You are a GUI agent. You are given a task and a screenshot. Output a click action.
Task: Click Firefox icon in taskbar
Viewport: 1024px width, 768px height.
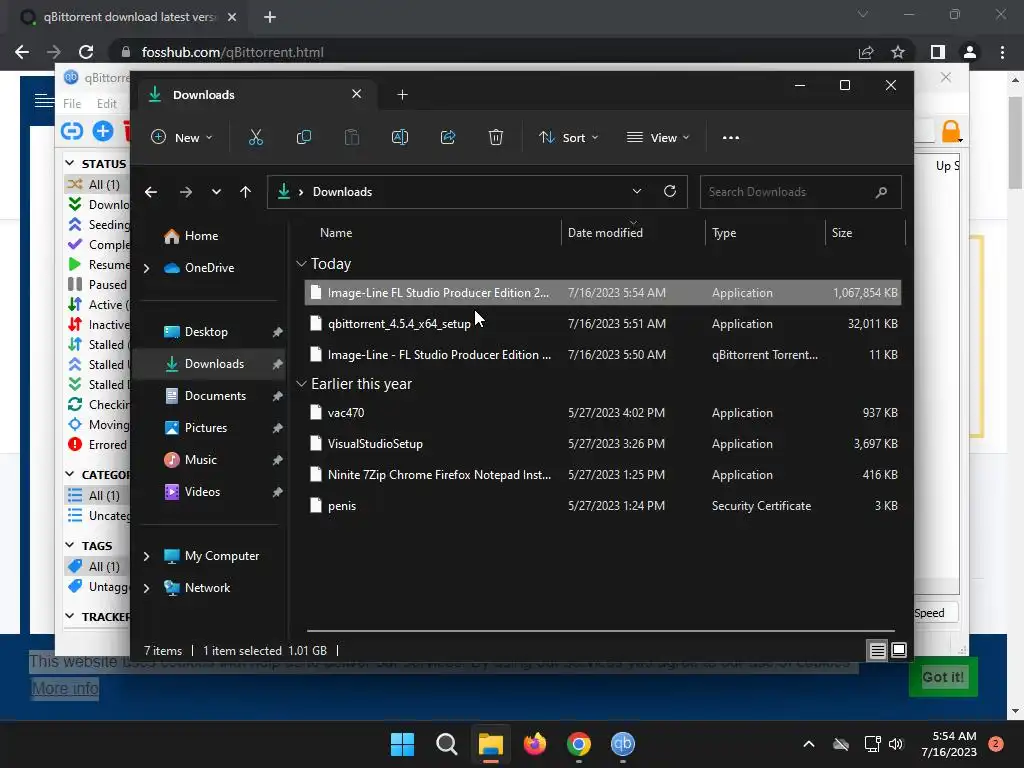point(535,744)
